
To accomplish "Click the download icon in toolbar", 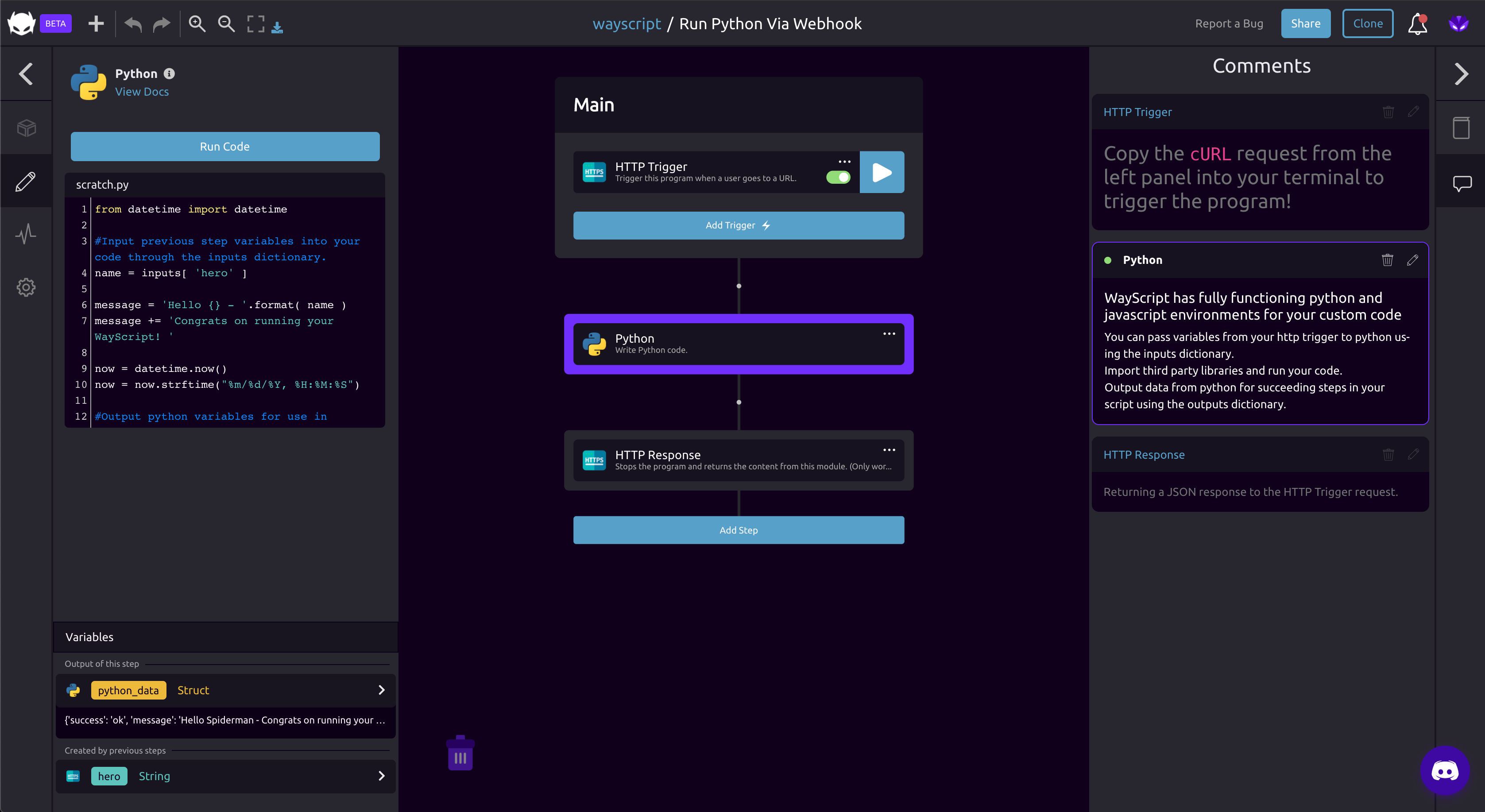I will pyautogui.click(x=277, y=27).
